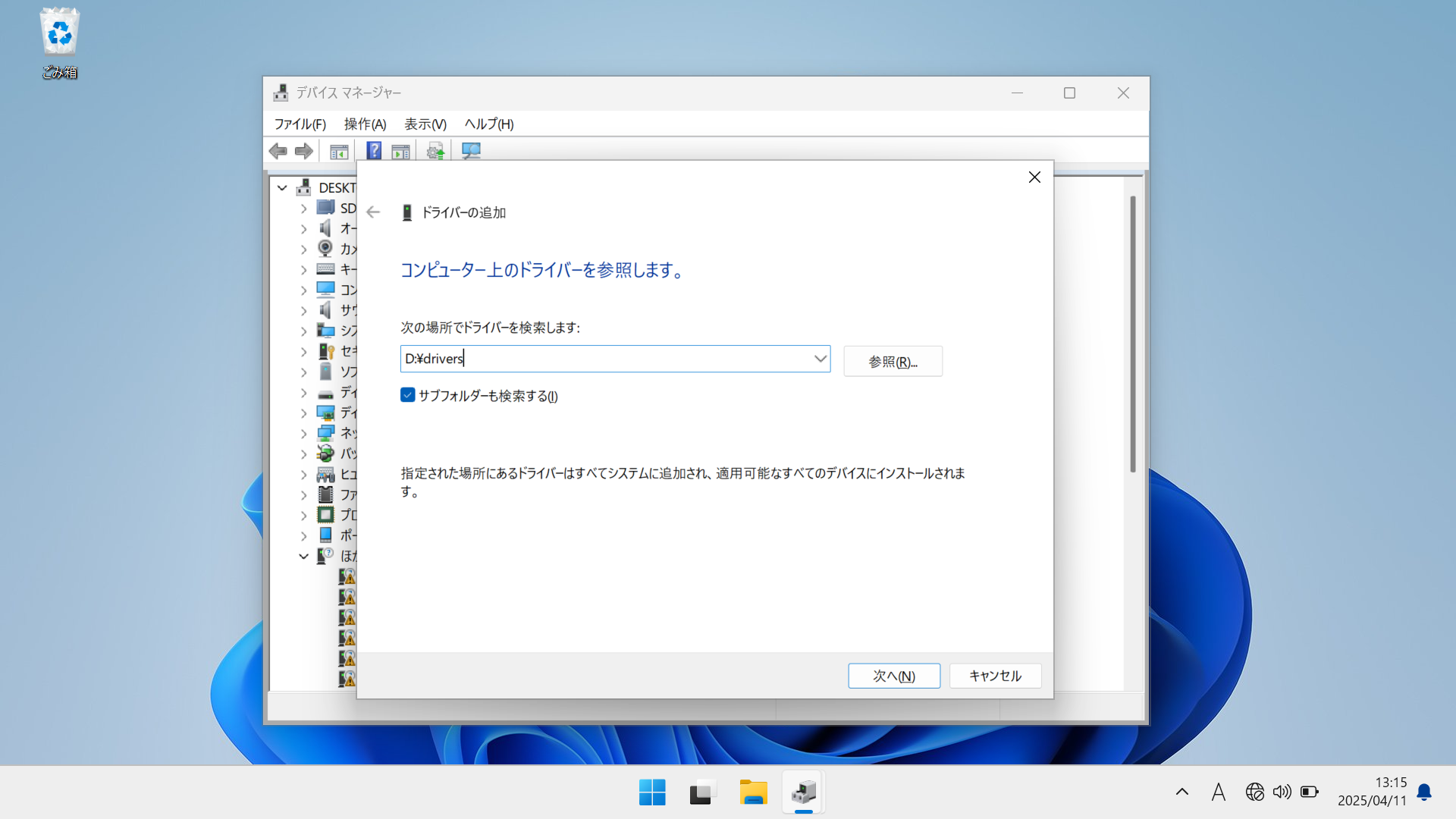The width and height of the screenshot is (1456, 819).
Task: Click the 次へ(N) button
Action: tap(893, 676)
